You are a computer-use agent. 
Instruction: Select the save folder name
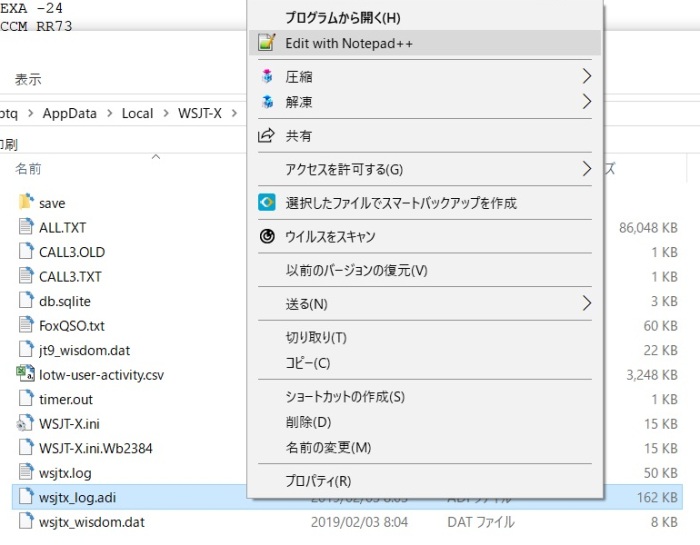pos(52,203)
